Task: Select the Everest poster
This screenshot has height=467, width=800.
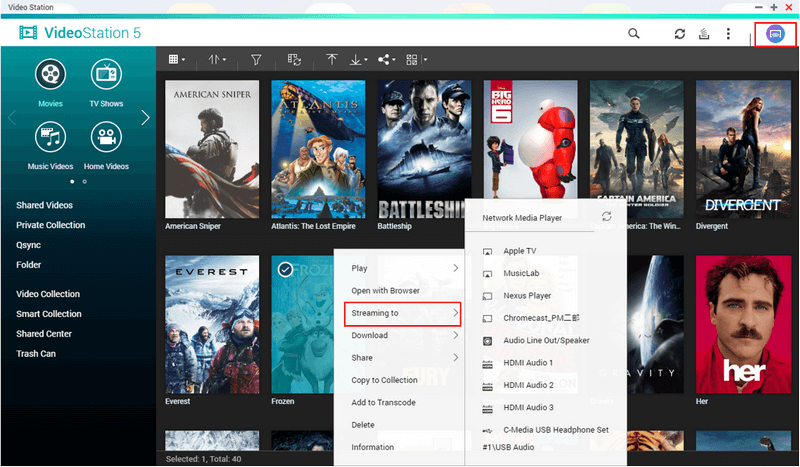Action: (x=212, y=325)
